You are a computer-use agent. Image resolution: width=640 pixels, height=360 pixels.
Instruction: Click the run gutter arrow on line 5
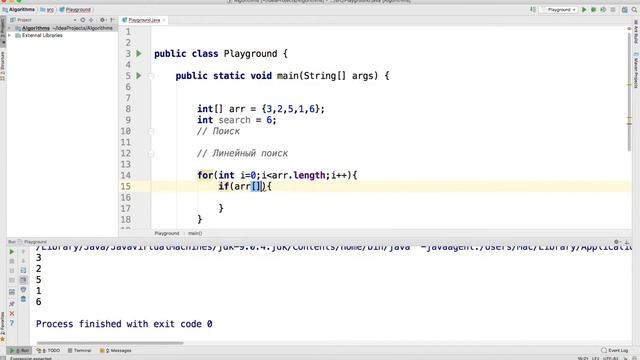tap(139, 76)
